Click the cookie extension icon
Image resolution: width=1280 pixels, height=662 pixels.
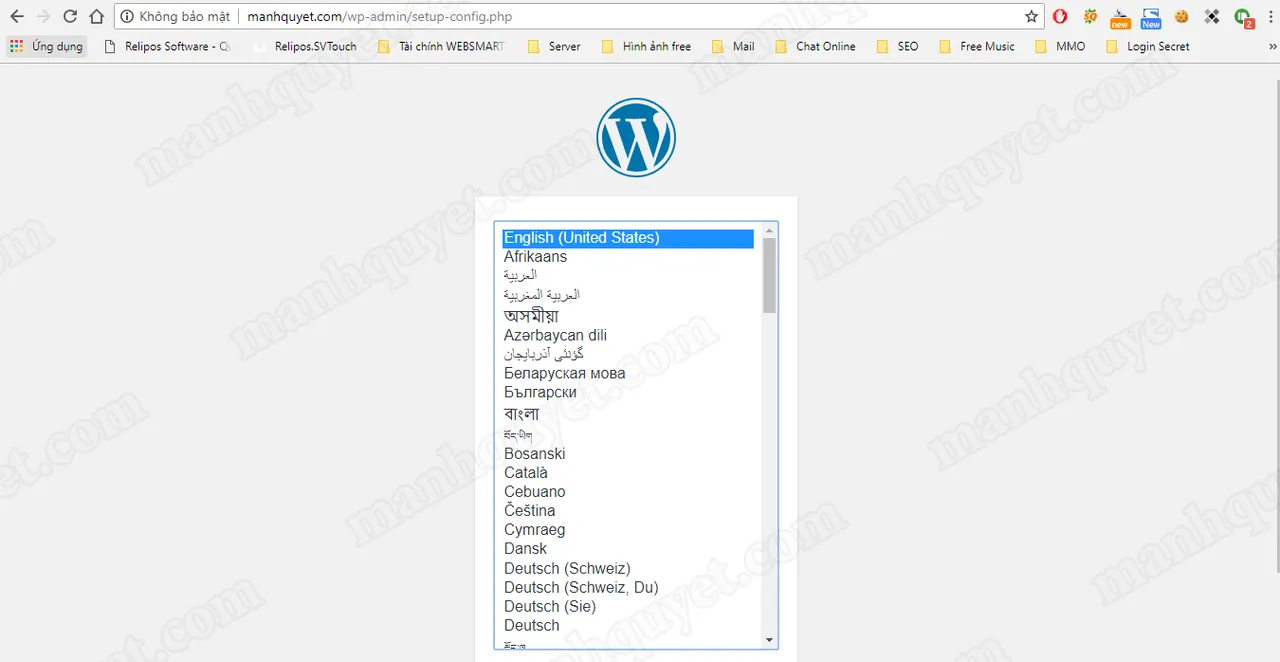[1182, 16]
